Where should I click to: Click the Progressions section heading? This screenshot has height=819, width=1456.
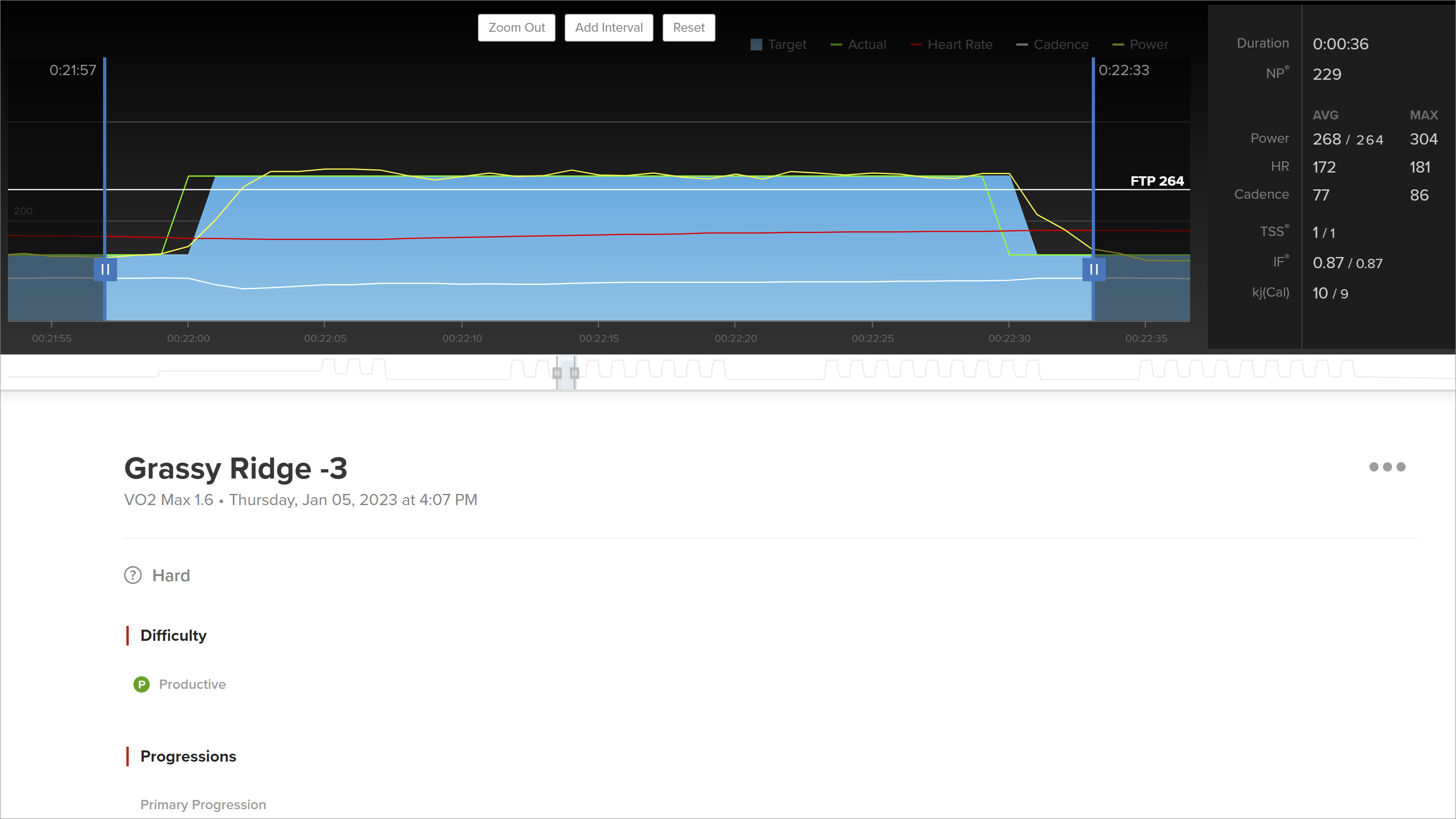pos(187,756)
